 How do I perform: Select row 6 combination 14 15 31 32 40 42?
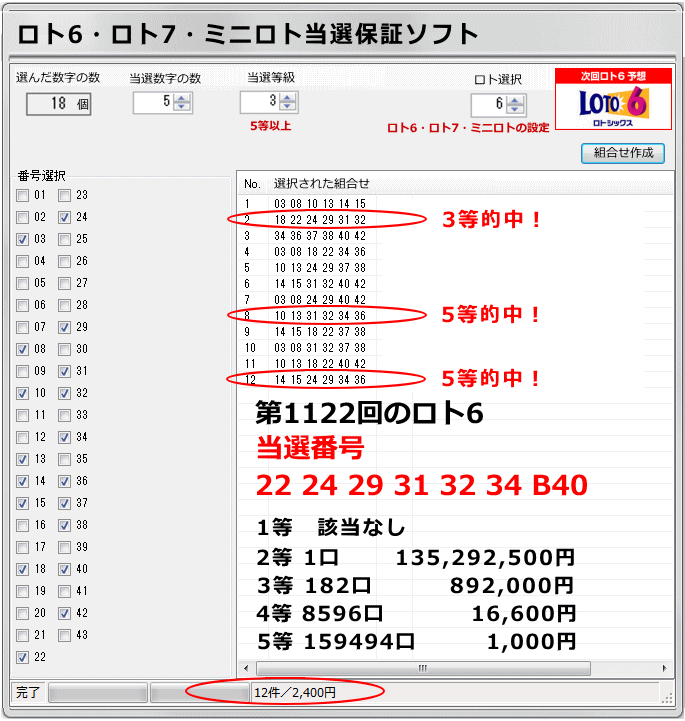tap(320, 284)
